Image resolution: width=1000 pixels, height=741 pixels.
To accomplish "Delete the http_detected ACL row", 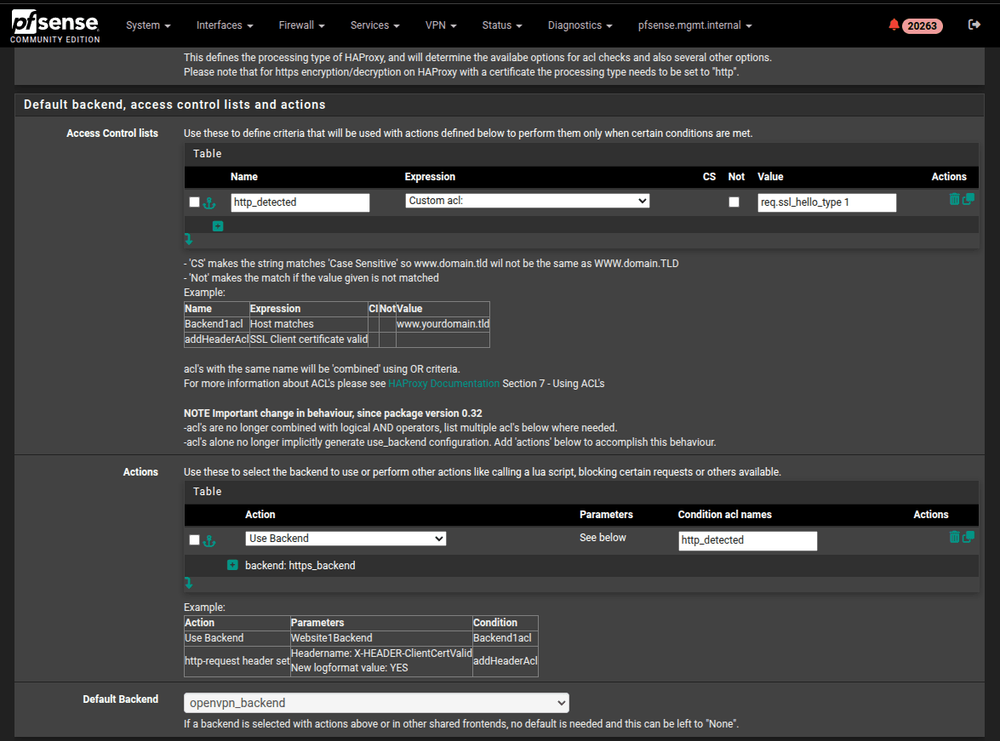I will [x=954, y=199].
